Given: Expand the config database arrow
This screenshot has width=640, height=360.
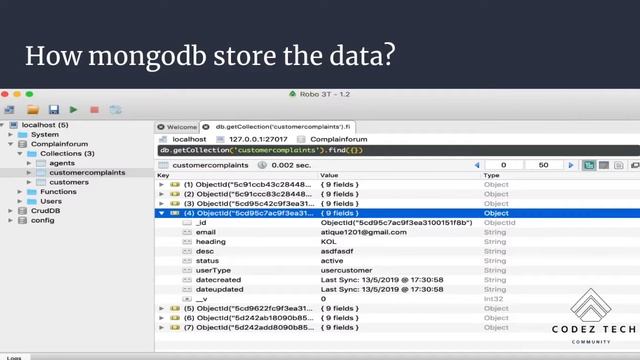Looking at the screenshot, I should (x=11, y=220).
